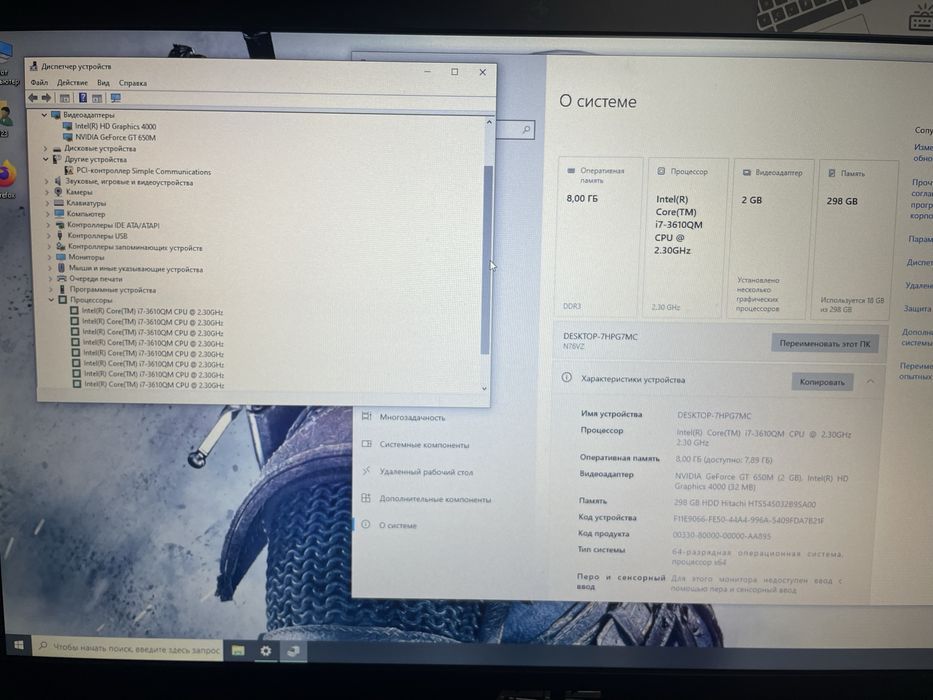Open File Explorer from the taskbar
The image size is (933, 700).
[x=238, y=650]
